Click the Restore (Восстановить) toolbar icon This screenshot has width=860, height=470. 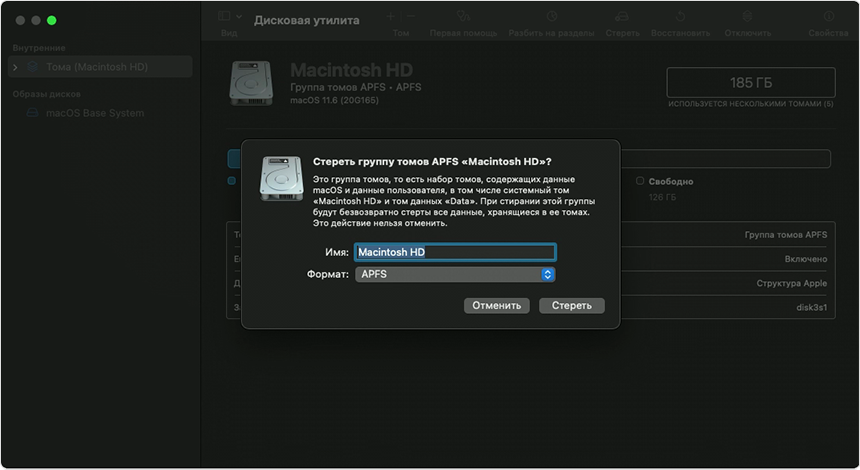(x=680, y=17)
